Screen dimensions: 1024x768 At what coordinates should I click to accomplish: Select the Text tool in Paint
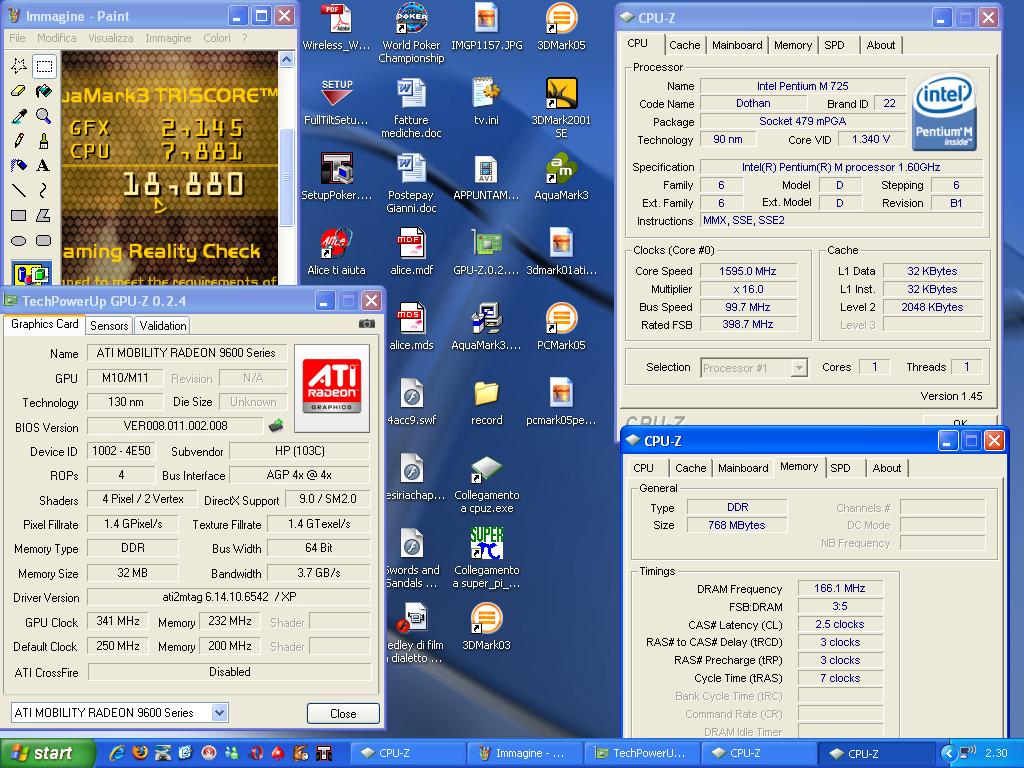coord(44,165)
